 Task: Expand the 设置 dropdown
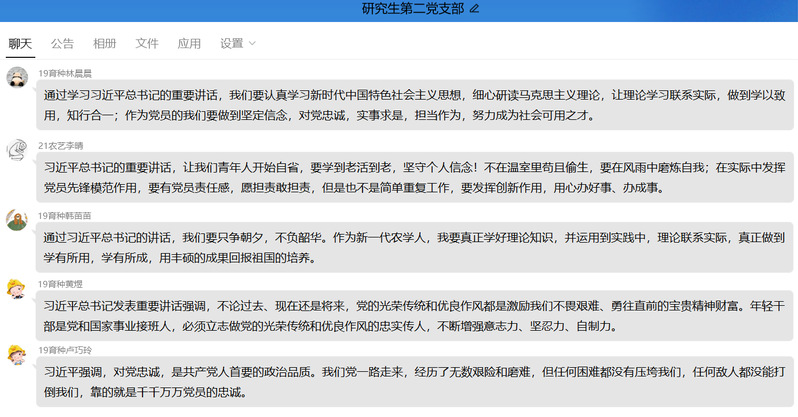237,44
